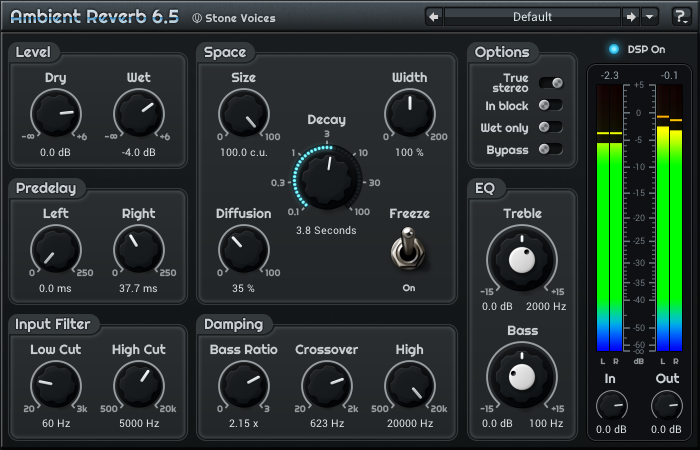
Task: Click the -2.3 input peak readout
Action: (x=610, y=76)
